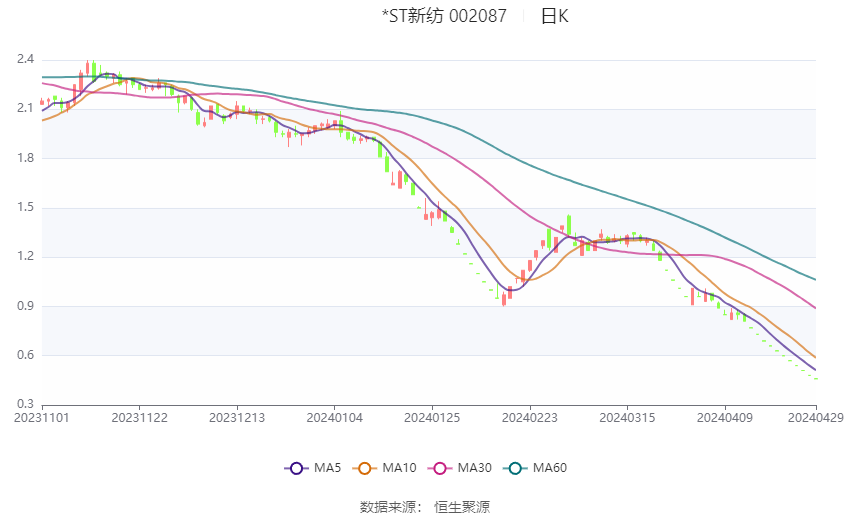Screen dimensions: 850x517
Task: Click the MA60 teal line's right endpoint
Action: [815, 280]
